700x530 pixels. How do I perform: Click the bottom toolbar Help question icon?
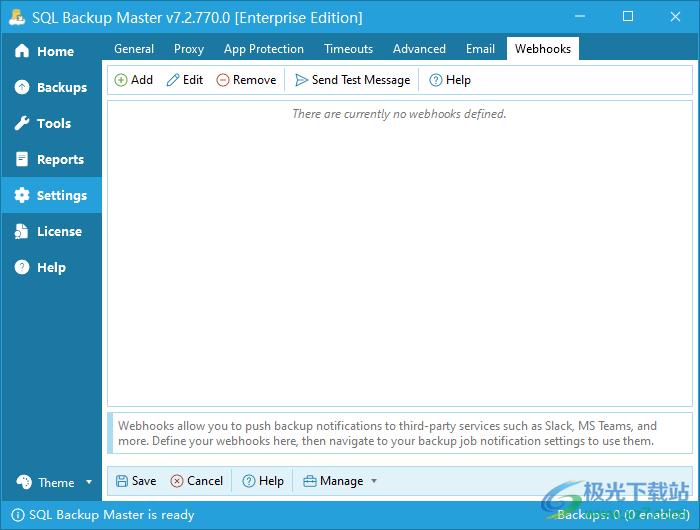tap(249, 481)
